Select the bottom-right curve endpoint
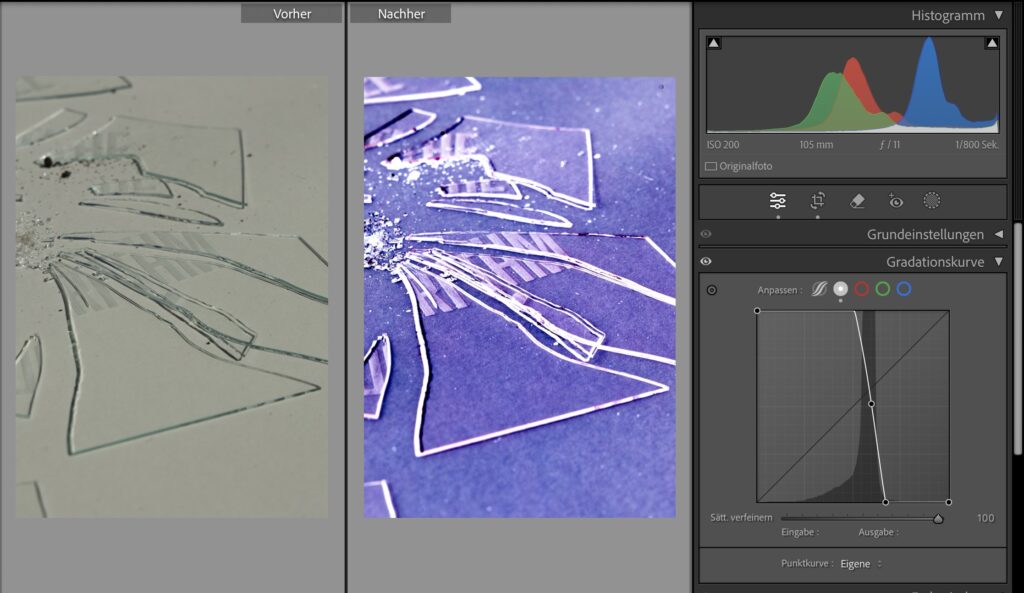This screenshot has height=593, width=1024. tap(949, 502)
